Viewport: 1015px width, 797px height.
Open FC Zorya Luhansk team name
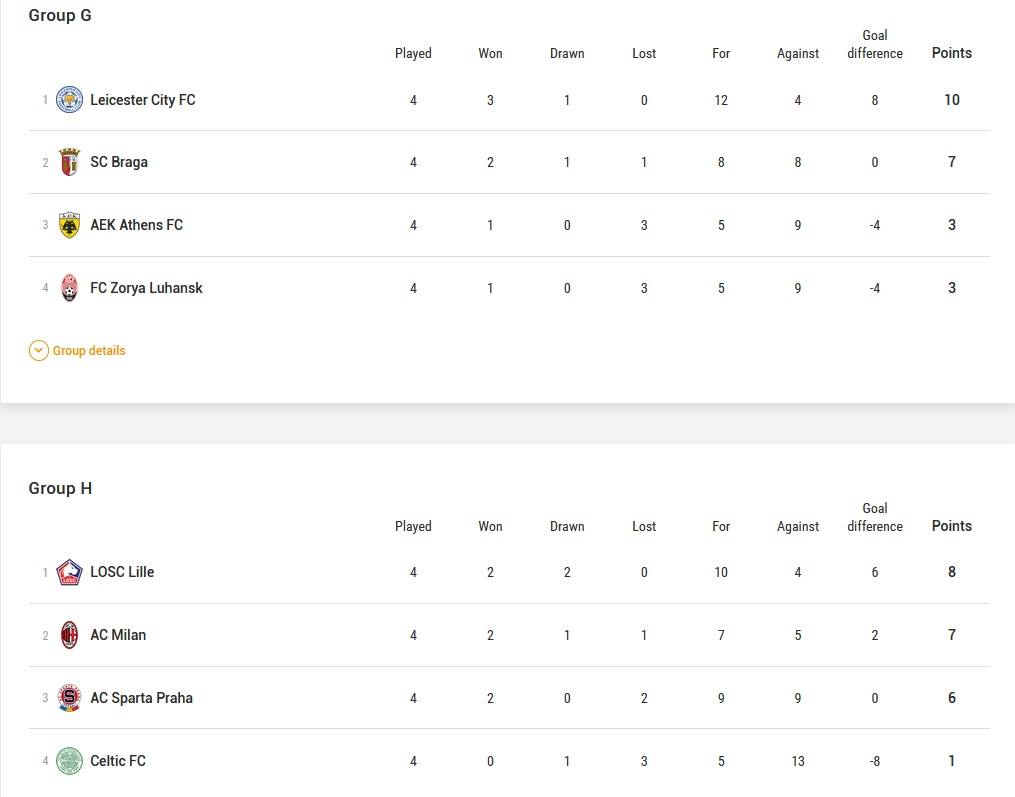146,287
